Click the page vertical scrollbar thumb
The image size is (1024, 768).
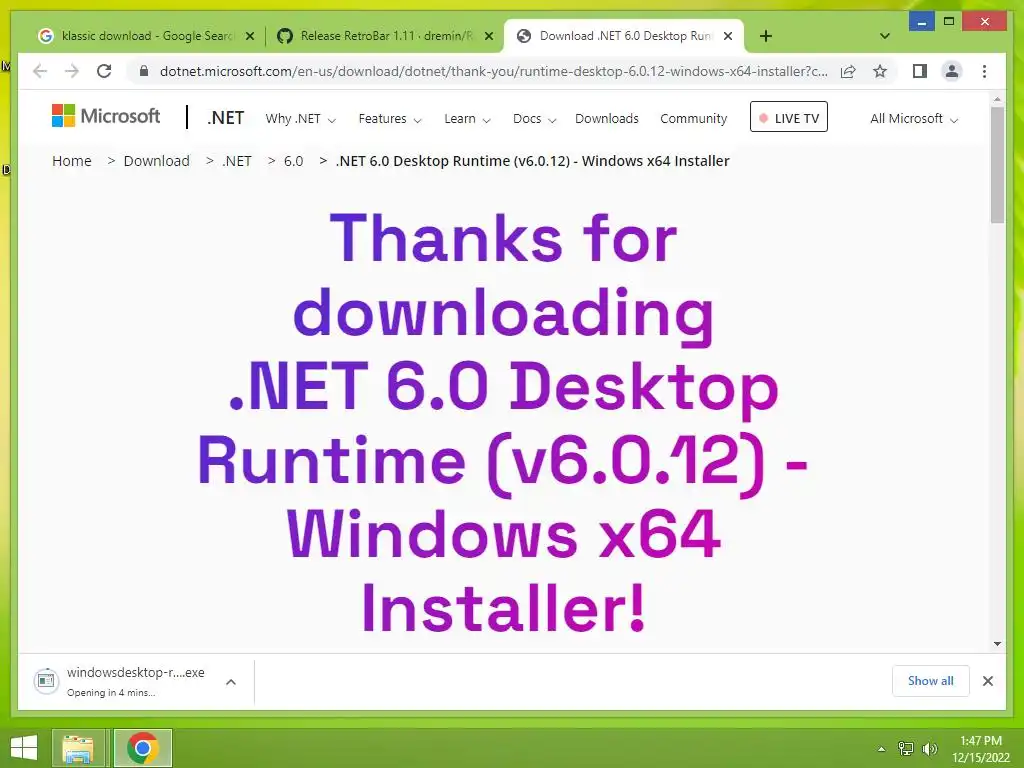(997, 165)
